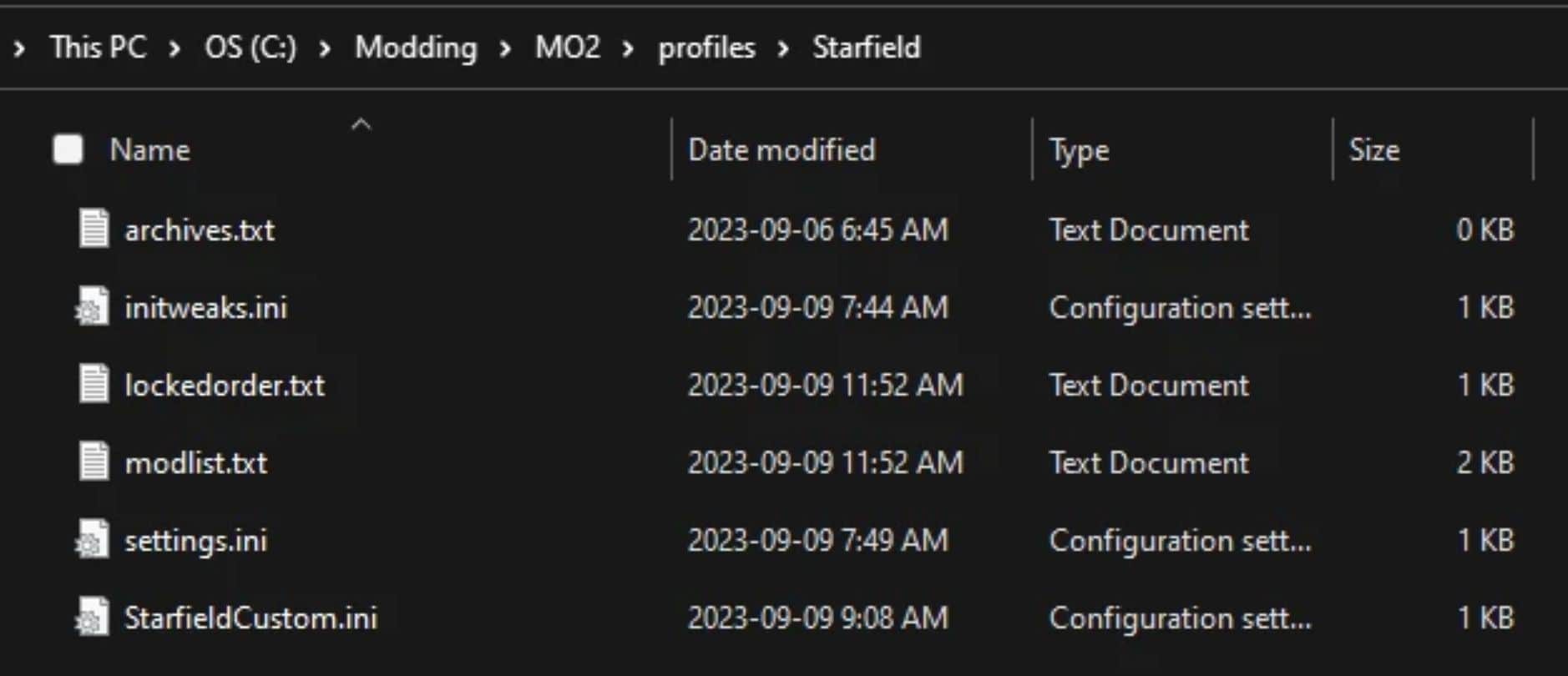Viewport: 1568px width, 676px height.
Task: Tick the select-all checkbox beside Name
Action: click(68, 150)
